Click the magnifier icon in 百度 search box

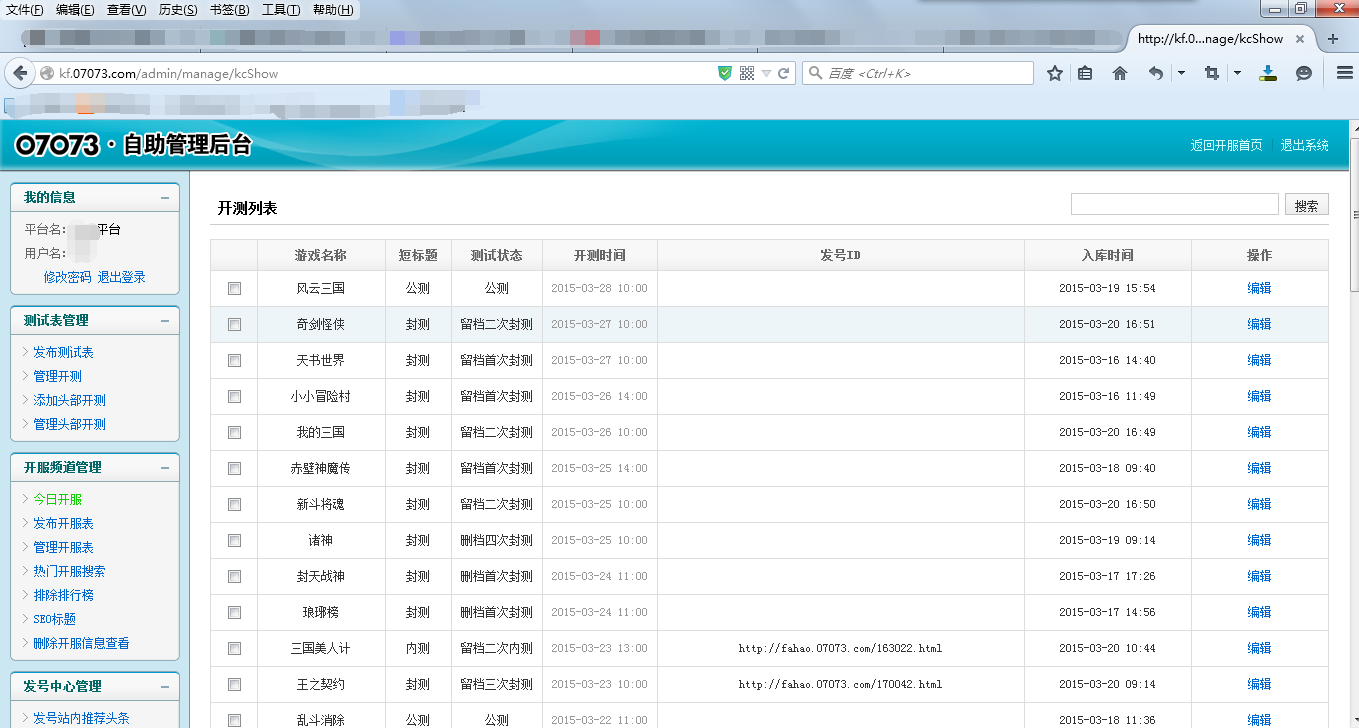tap(815, 73)
